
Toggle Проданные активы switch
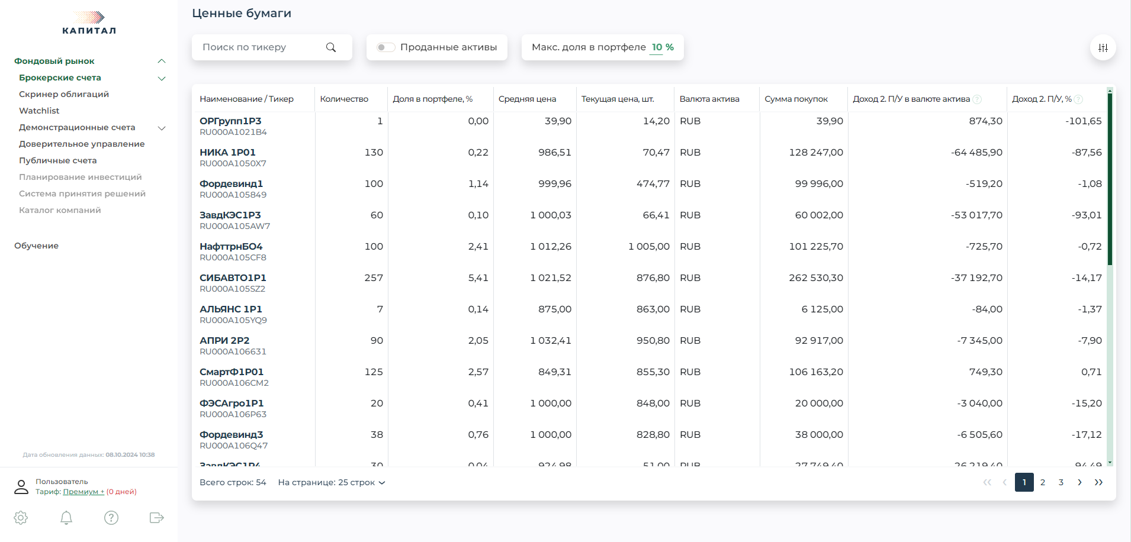385,48
